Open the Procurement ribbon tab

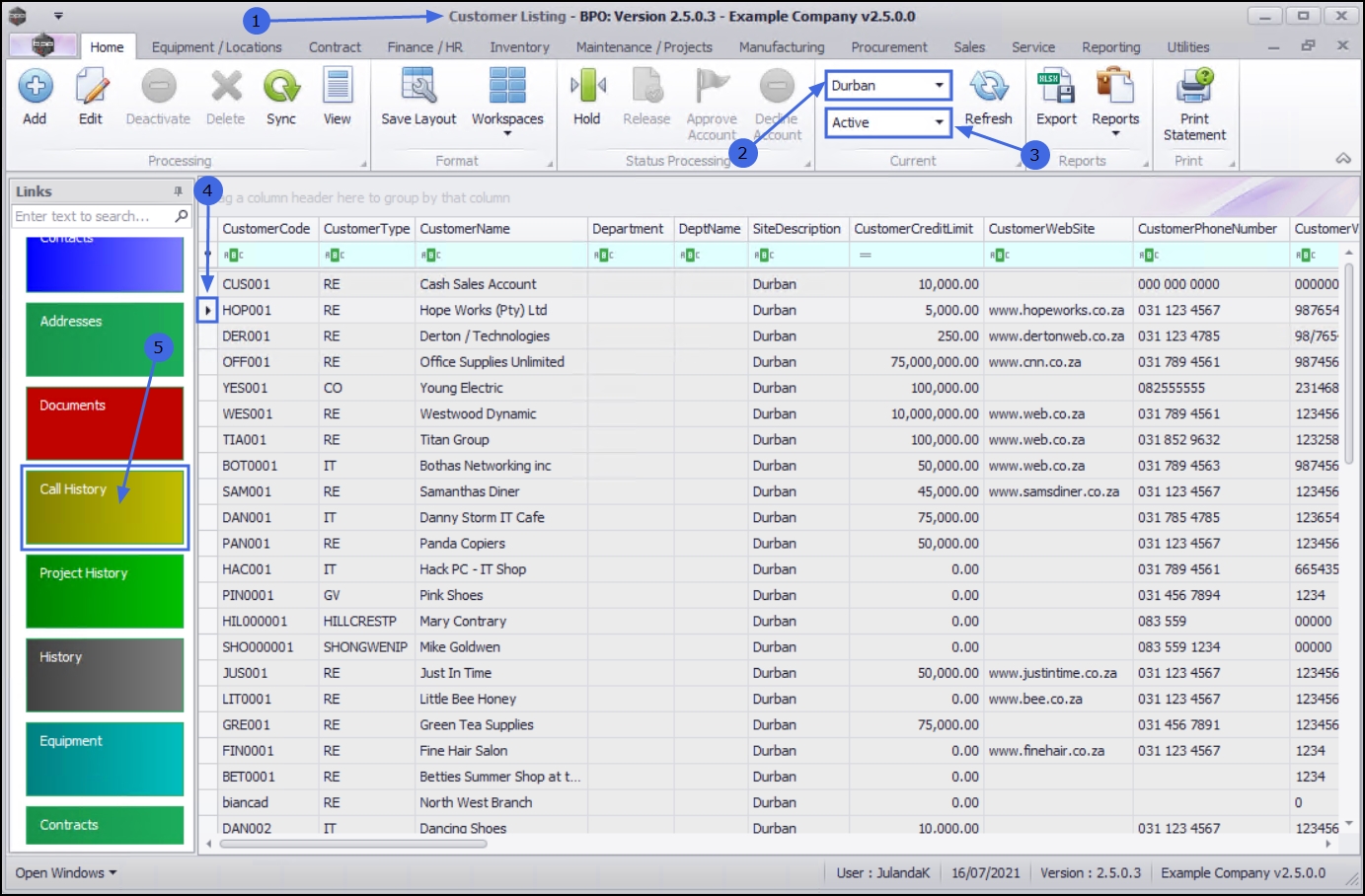[x=888, y=47]
